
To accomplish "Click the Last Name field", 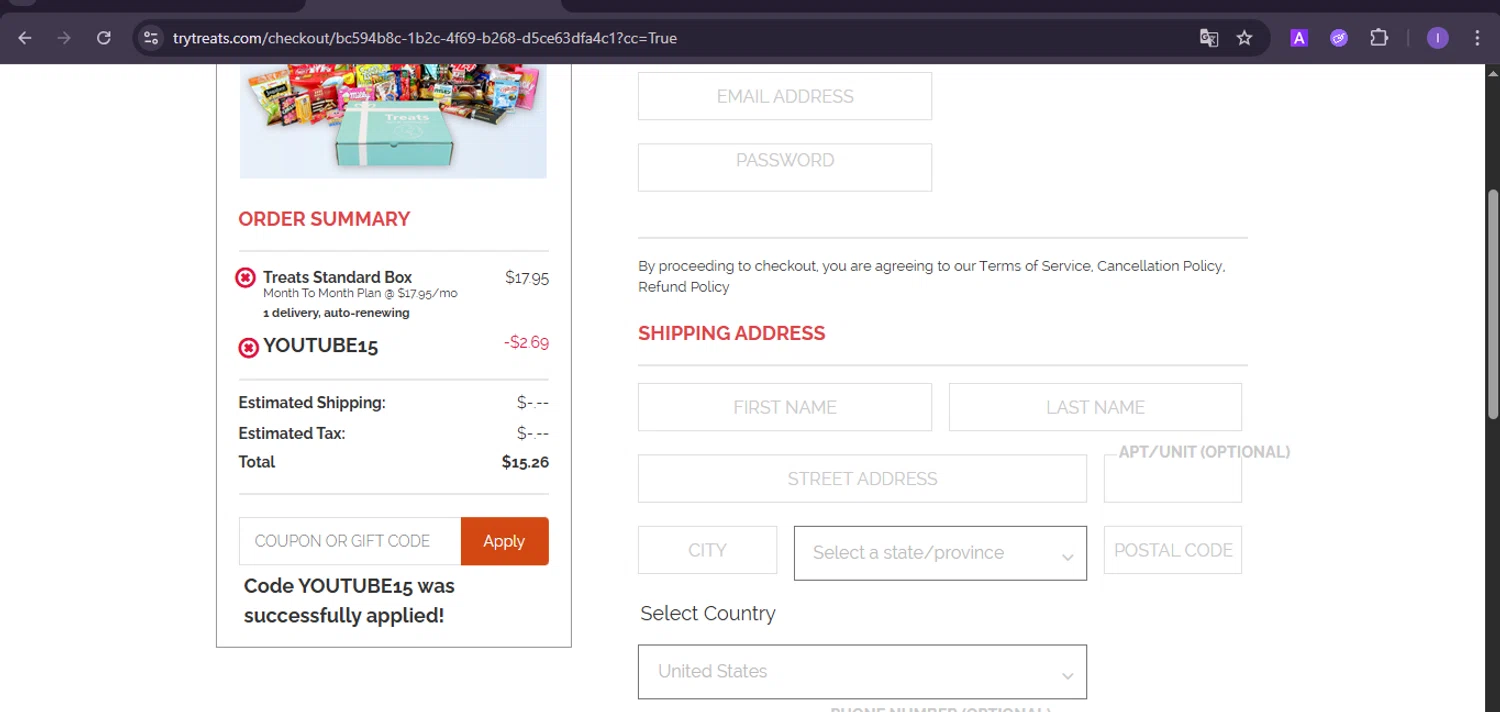I will point(1095,407).
